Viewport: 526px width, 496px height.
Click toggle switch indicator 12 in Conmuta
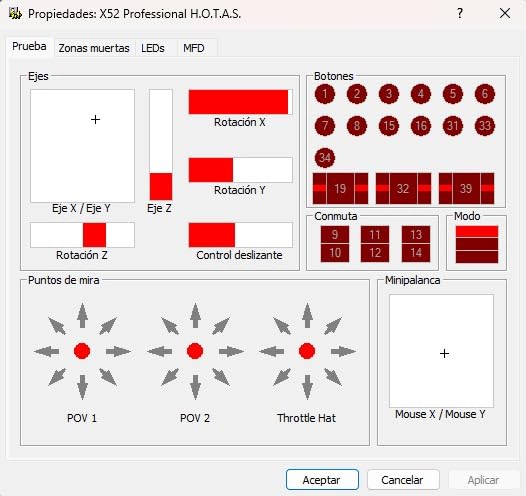click(375, 253)
